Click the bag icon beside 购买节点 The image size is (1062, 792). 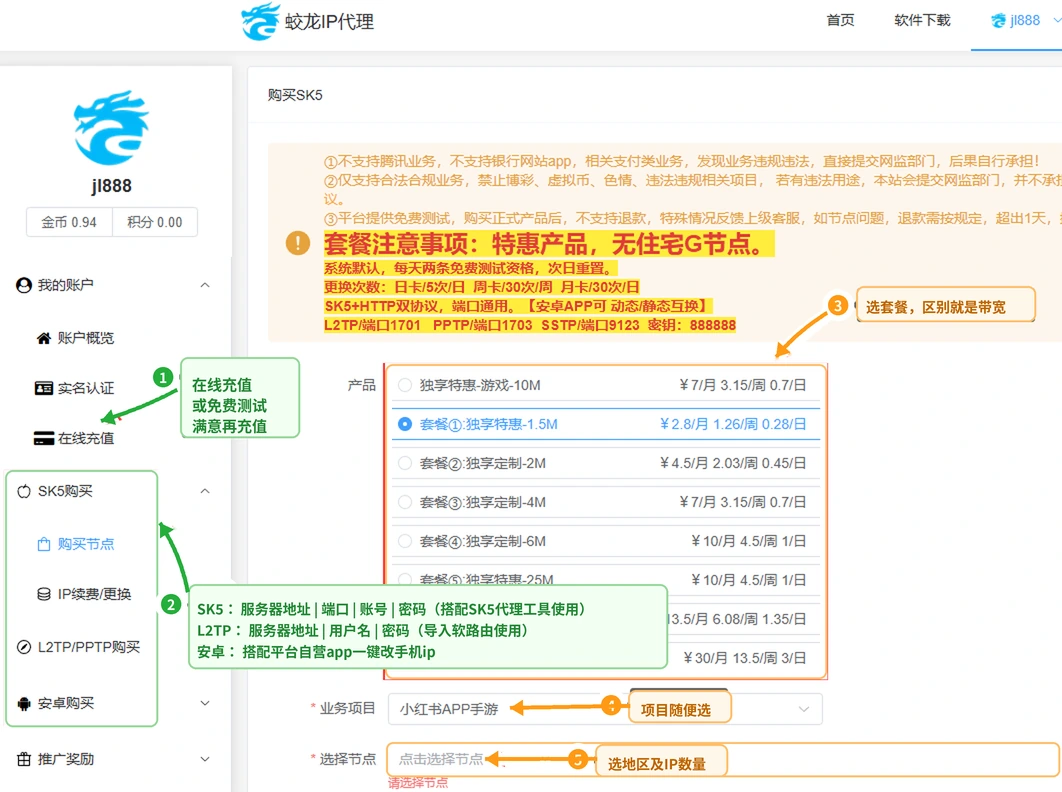coord(44,544)
